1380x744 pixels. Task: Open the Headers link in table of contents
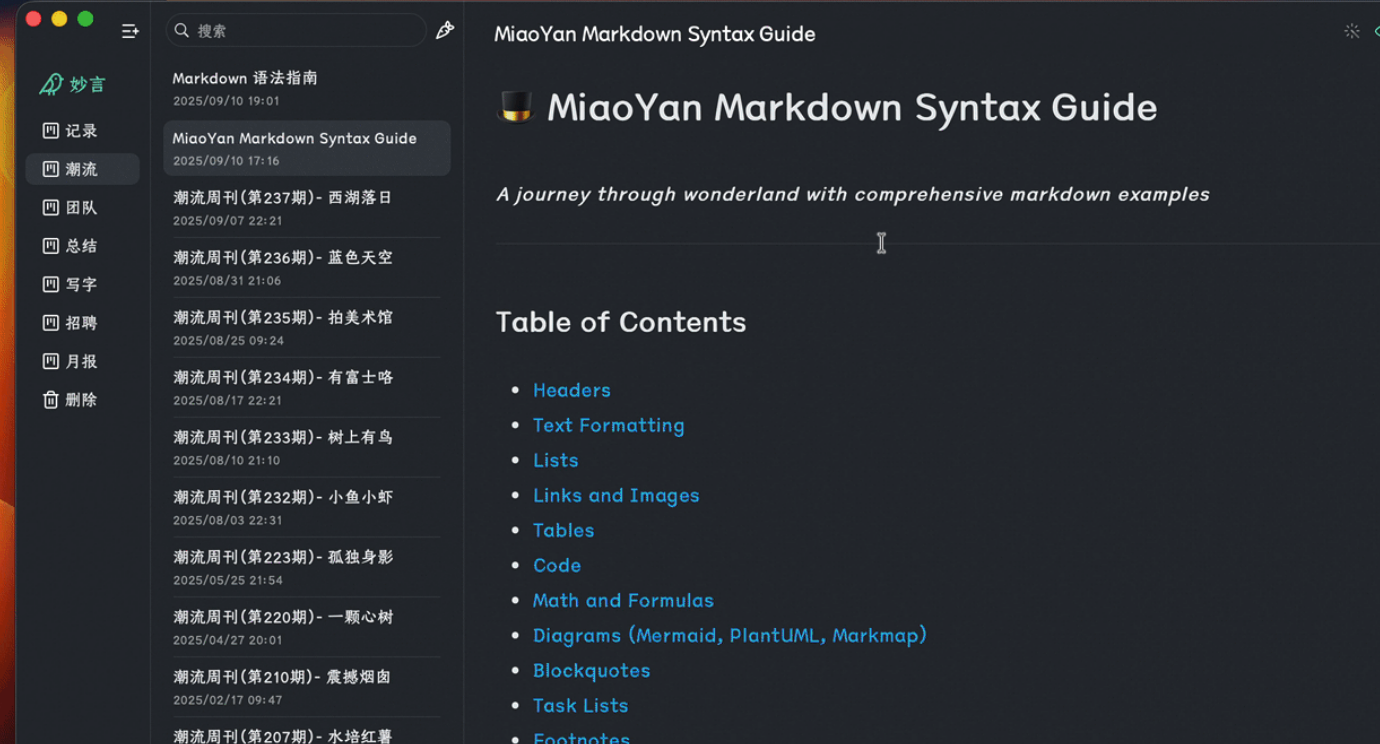571,390
